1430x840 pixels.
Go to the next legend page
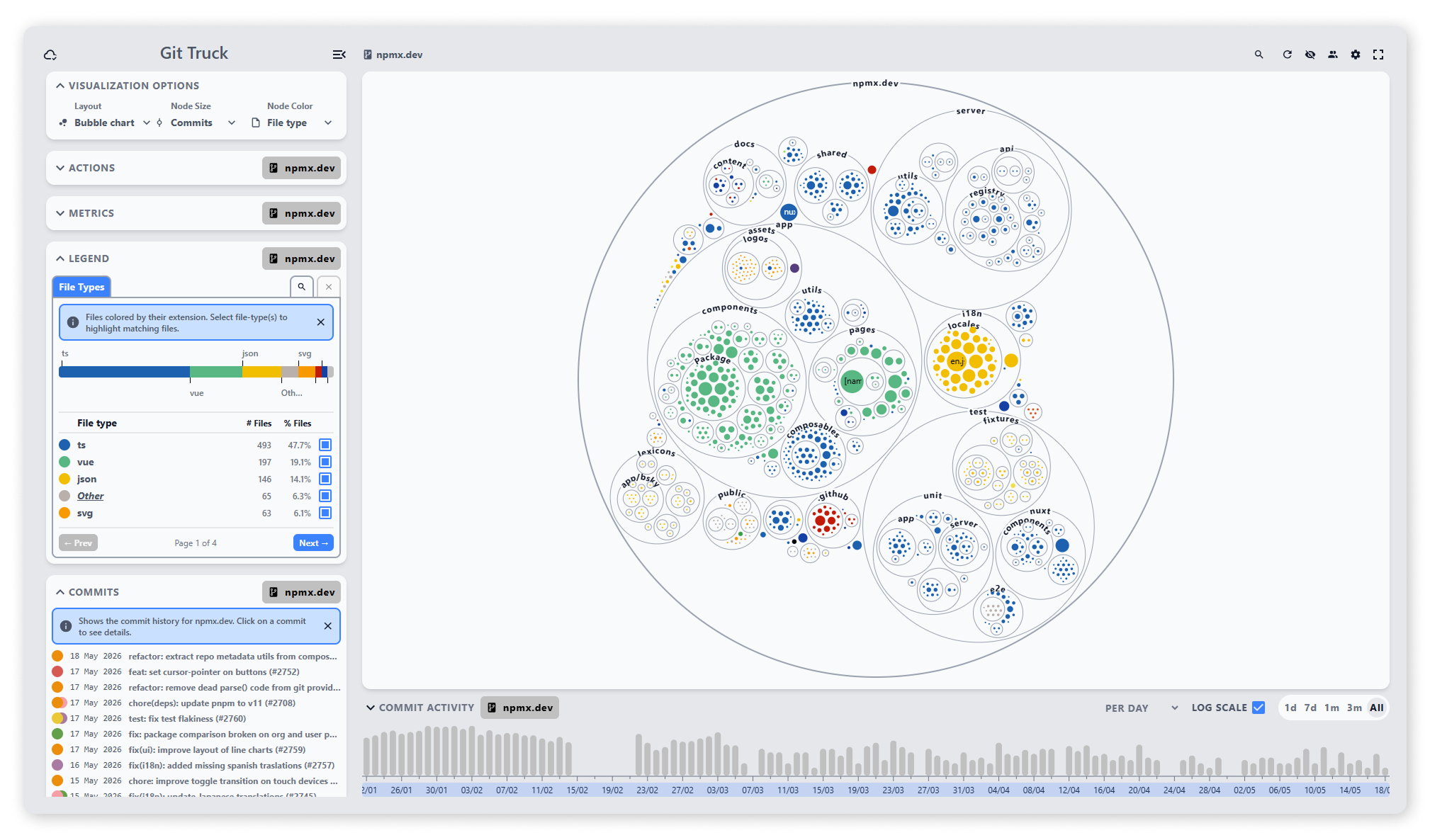pos(313,543)
